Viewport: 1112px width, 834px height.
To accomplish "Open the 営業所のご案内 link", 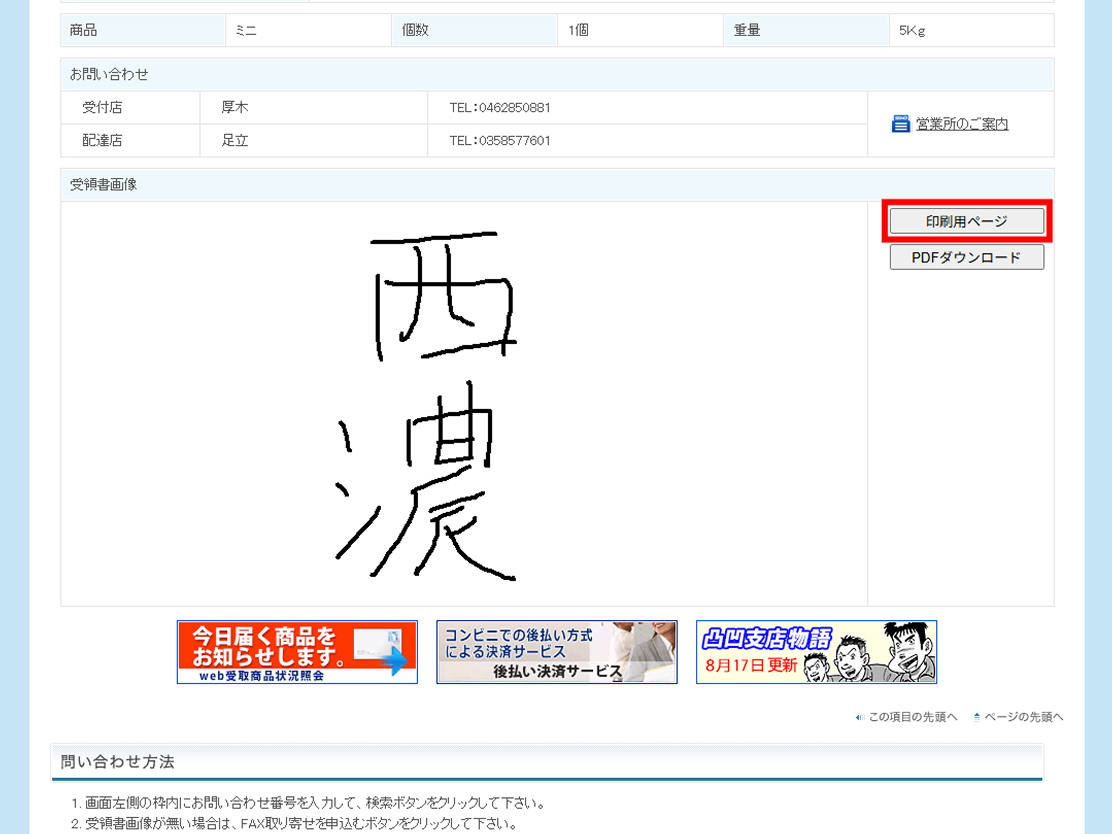I will [x=962, y=124].
